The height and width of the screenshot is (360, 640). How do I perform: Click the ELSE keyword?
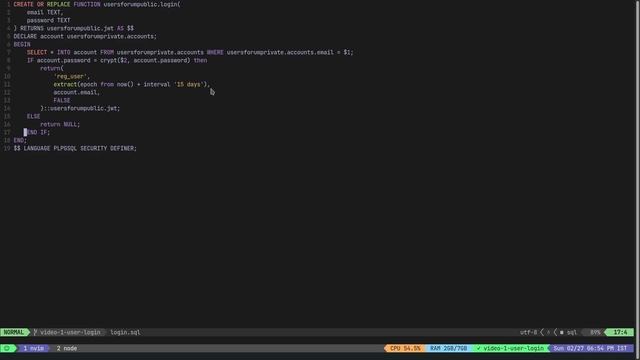click(x=33, y=116)
